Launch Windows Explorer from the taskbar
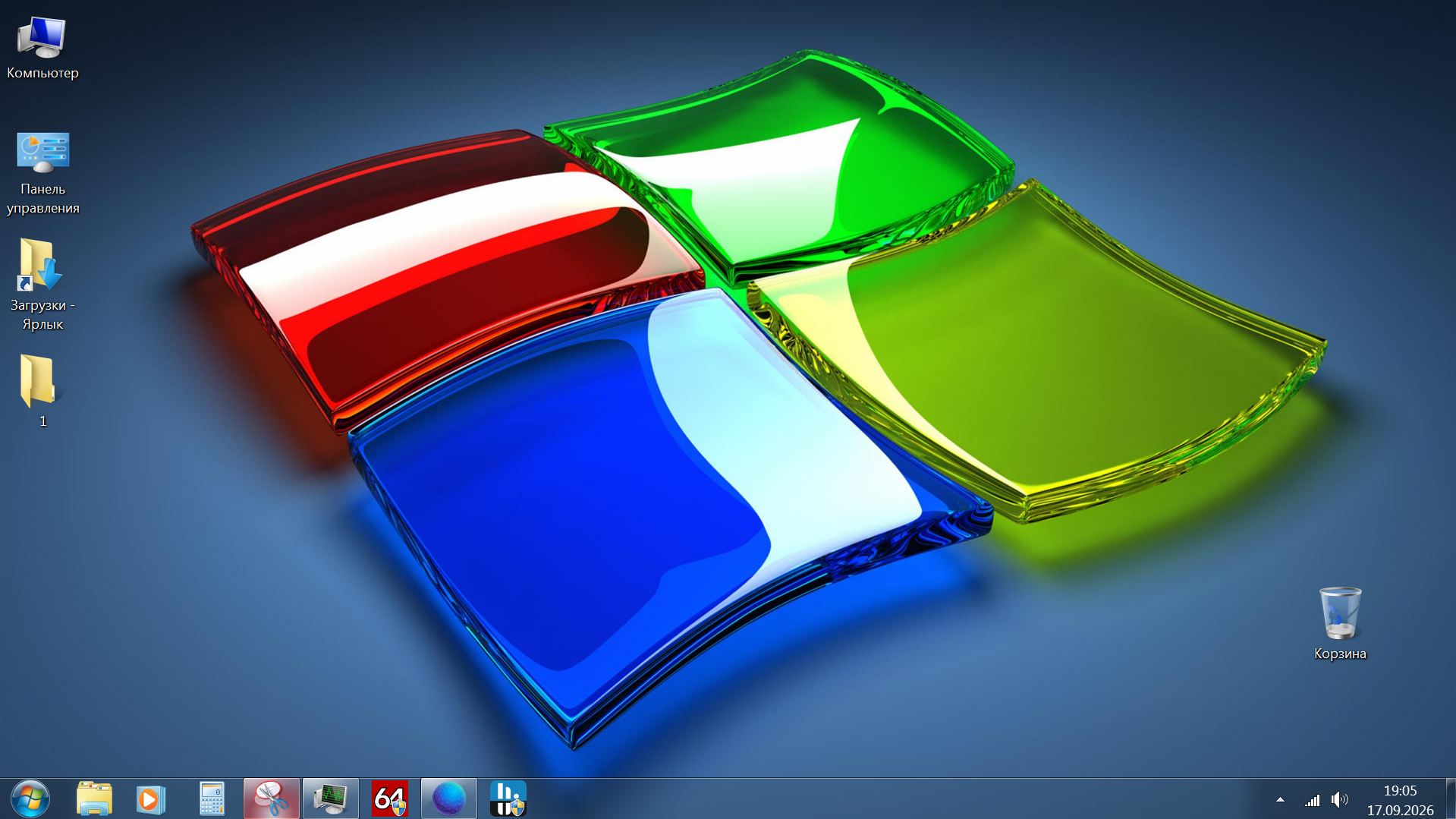 tap(94, 799)
